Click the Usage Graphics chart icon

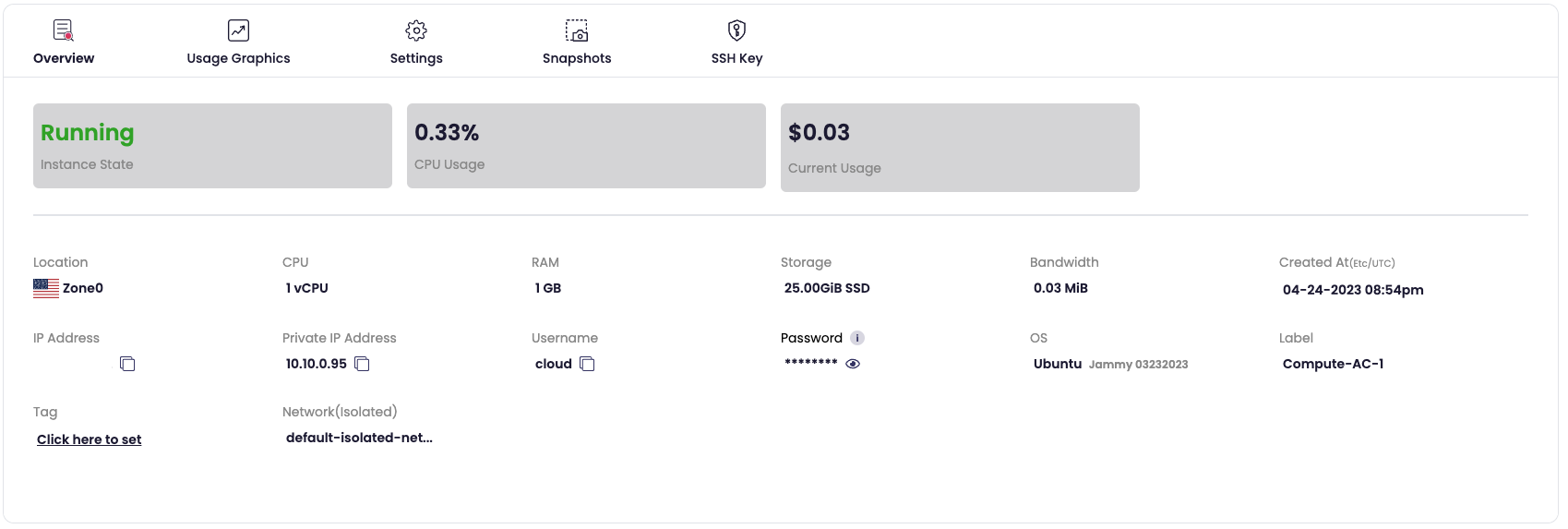(238, 30)
